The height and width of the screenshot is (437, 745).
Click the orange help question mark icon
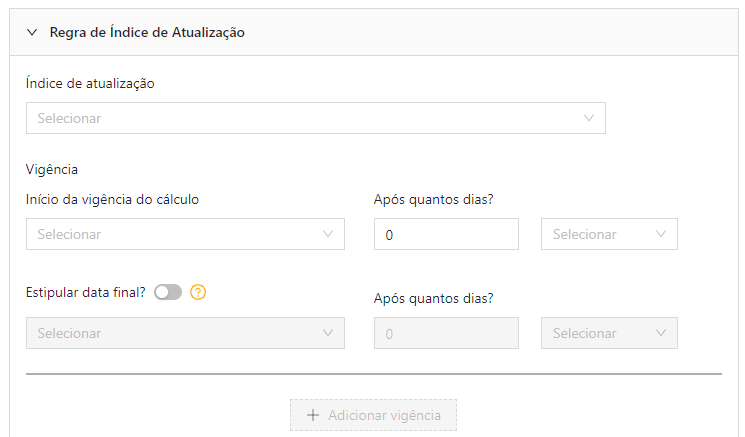point(198,292)
